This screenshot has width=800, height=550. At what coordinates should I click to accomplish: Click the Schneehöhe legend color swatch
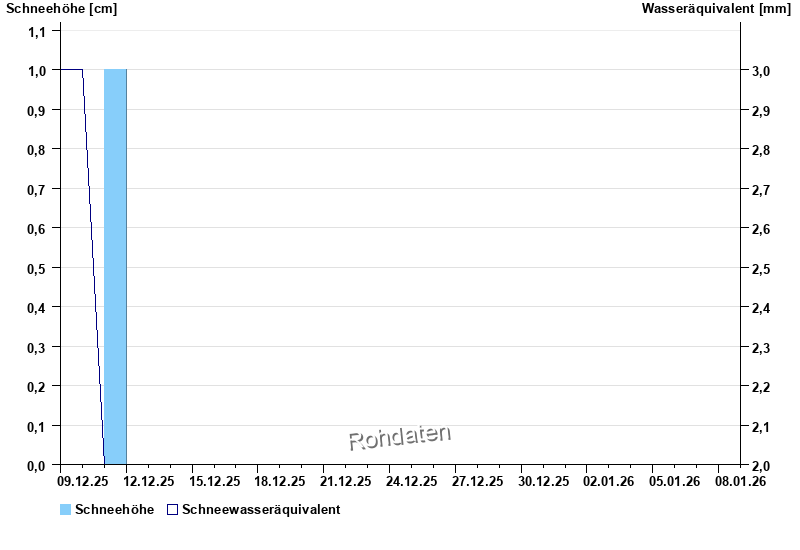pos(66,509)
